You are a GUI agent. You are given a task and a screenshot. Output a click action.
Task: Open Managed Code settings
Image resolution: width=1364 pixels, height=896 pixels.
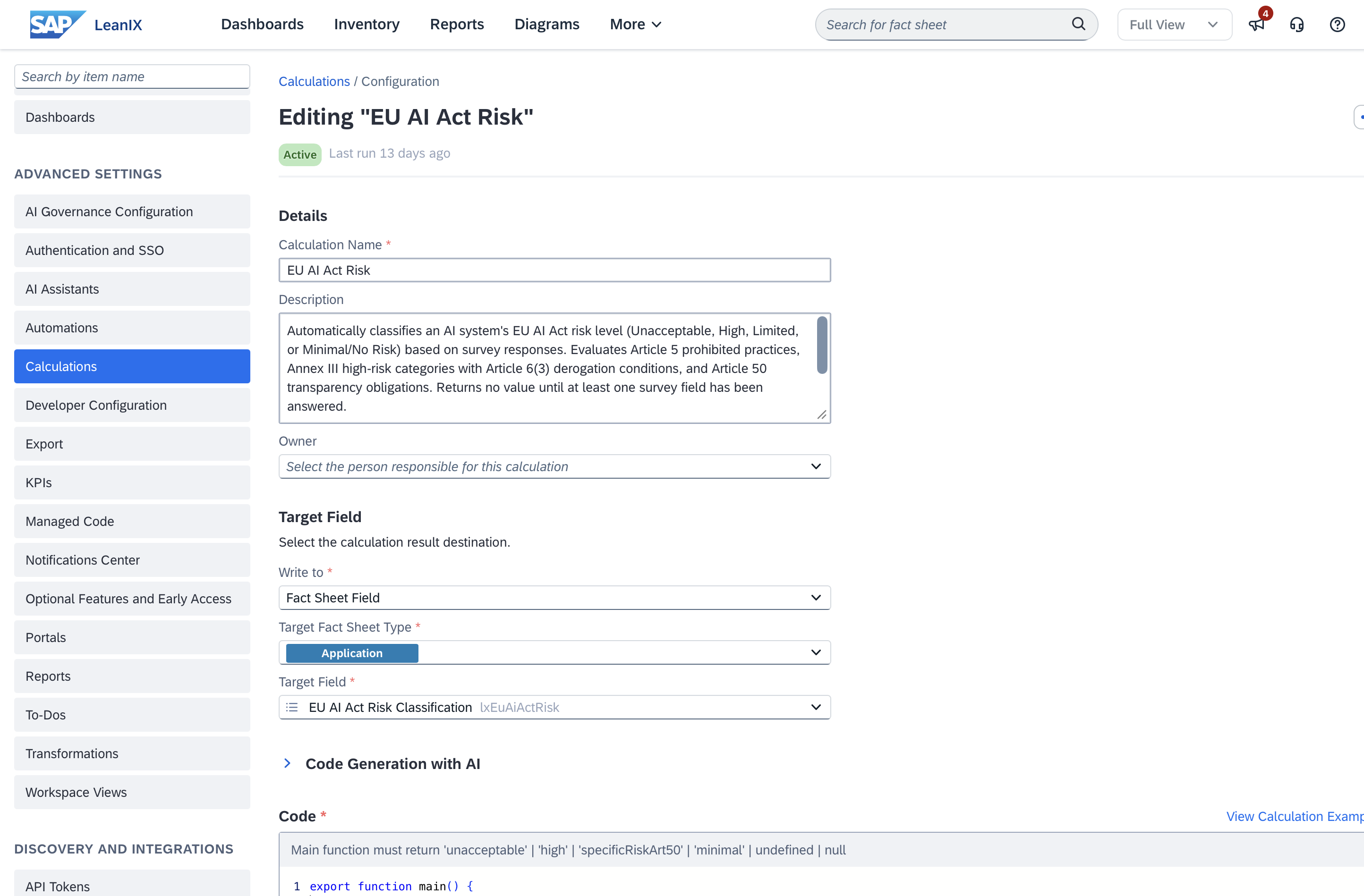[132, 521]
